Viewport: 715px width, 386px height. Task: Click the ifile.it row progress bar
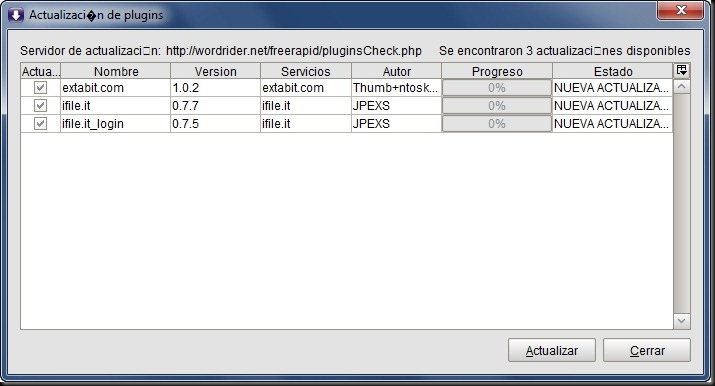point(497,106)
